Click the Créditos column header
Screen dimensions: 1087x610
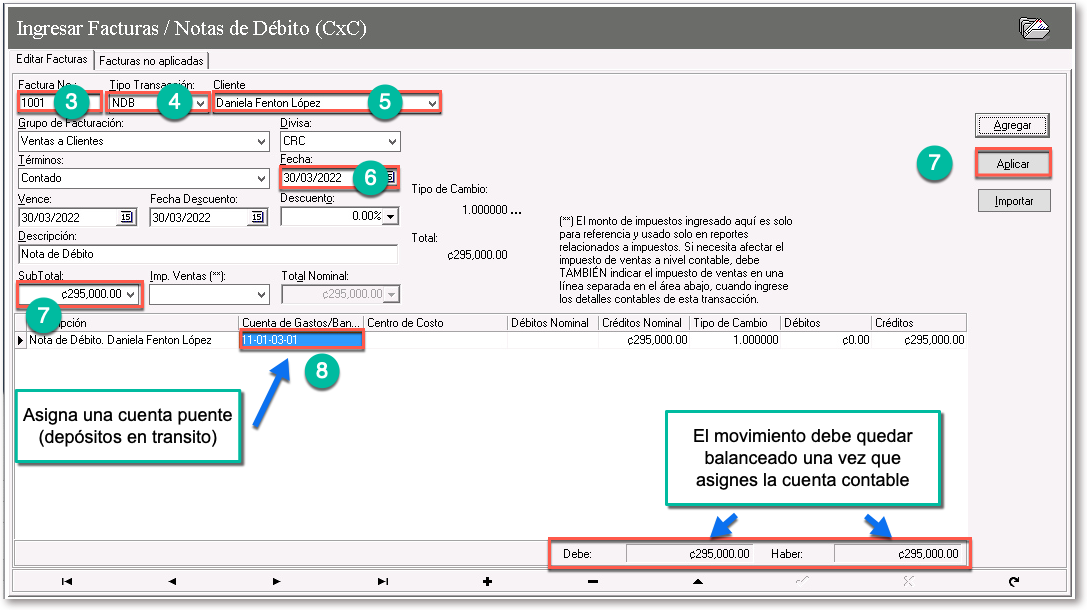[x=919, y=323]
